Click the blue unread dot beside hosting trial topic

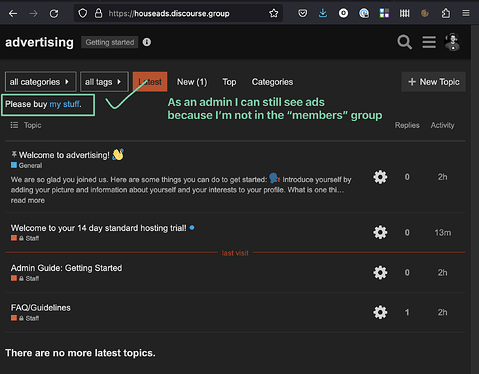pos(192,228)
